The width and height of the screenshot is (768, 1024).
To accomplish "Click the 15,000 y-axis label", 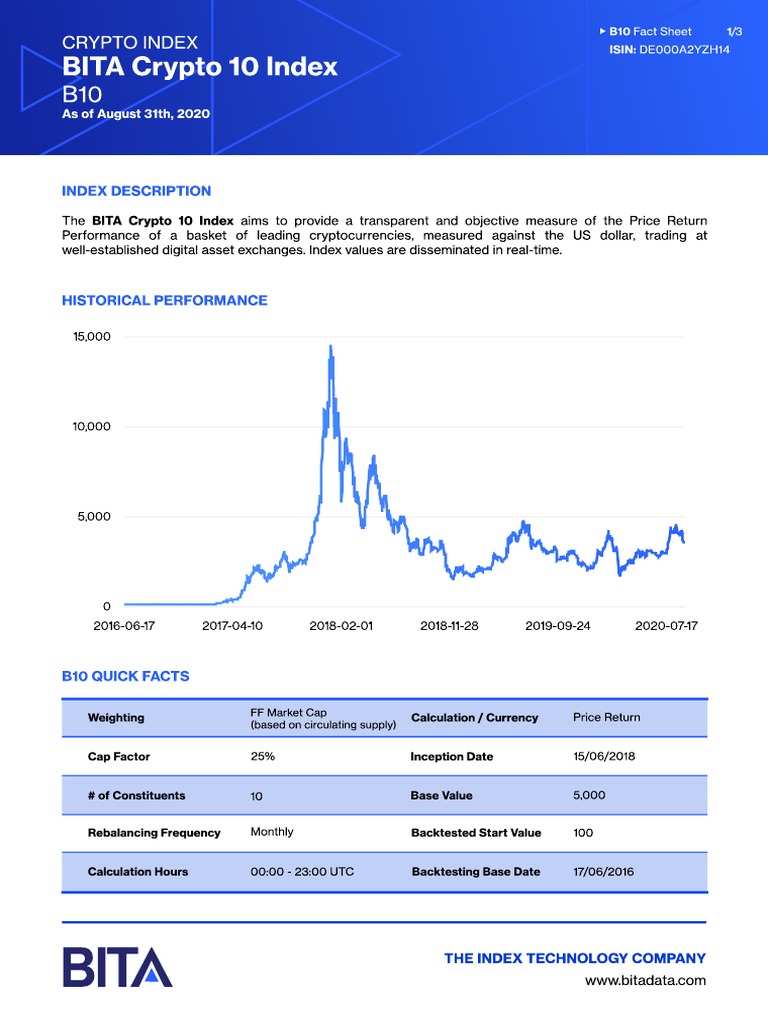I will pyautogui.click(x=92, y=337).
